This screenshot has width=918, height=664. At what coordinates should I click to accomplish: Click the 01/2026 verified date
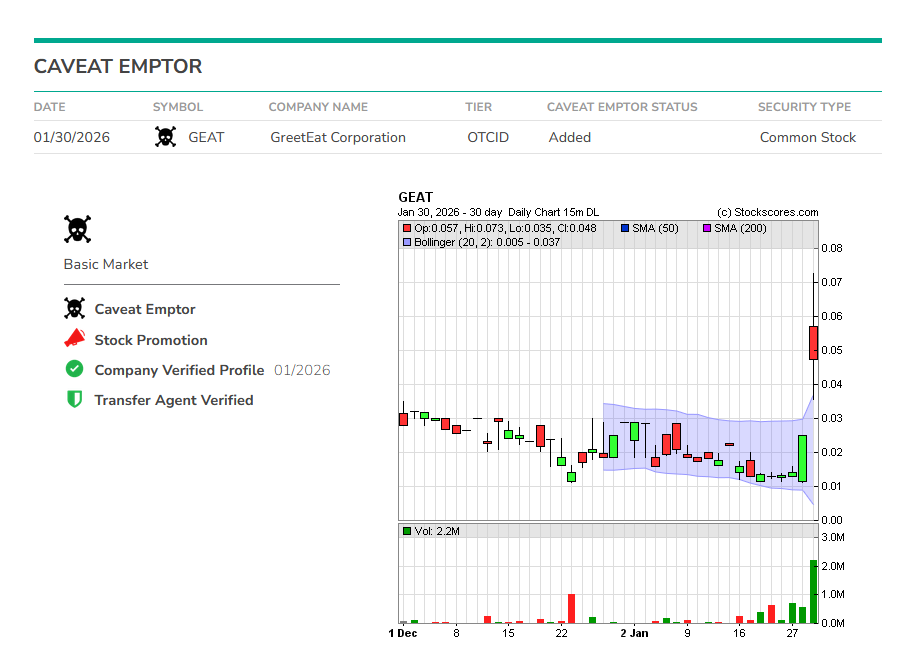coord(302,370)
